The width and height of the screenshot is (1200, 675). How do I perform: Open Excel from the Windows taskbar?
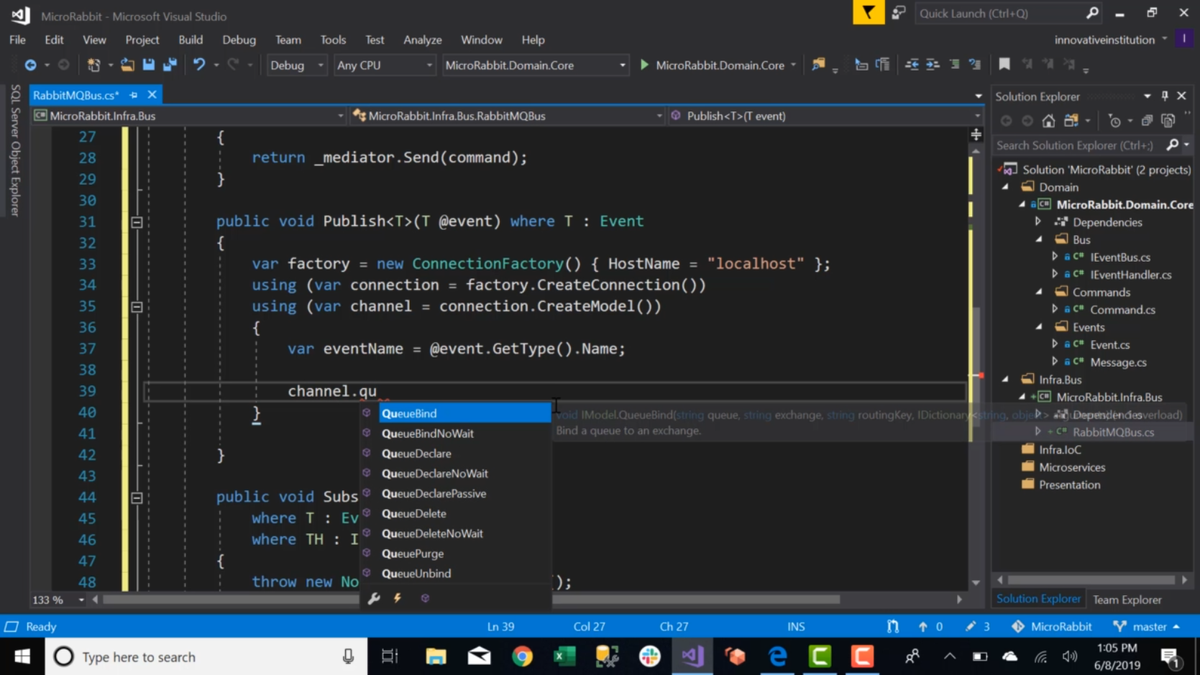point(565,656)
